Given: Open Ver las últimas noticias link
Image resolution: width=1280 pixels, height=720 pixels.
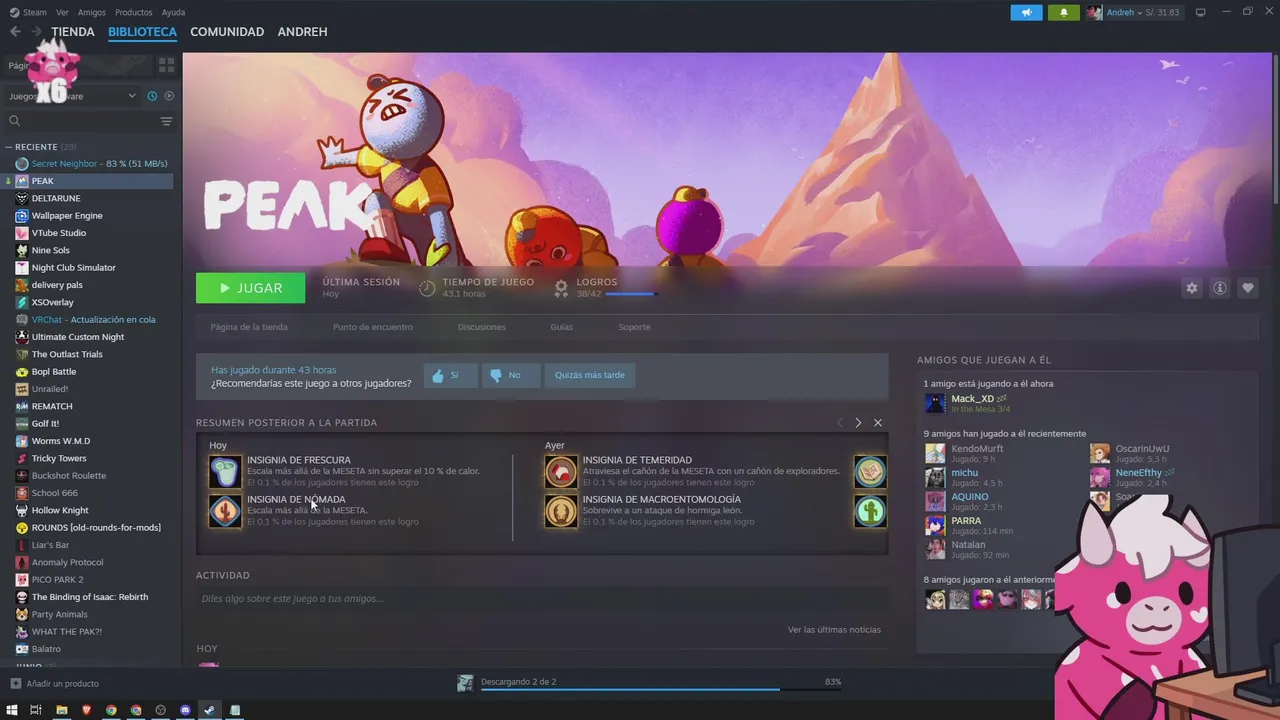Looking at the screenshot, I should tap(834, 630).
